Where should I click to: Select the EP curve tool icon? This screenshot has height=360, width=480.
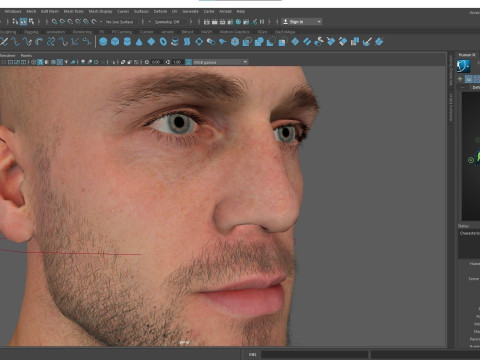pos(15,42)
